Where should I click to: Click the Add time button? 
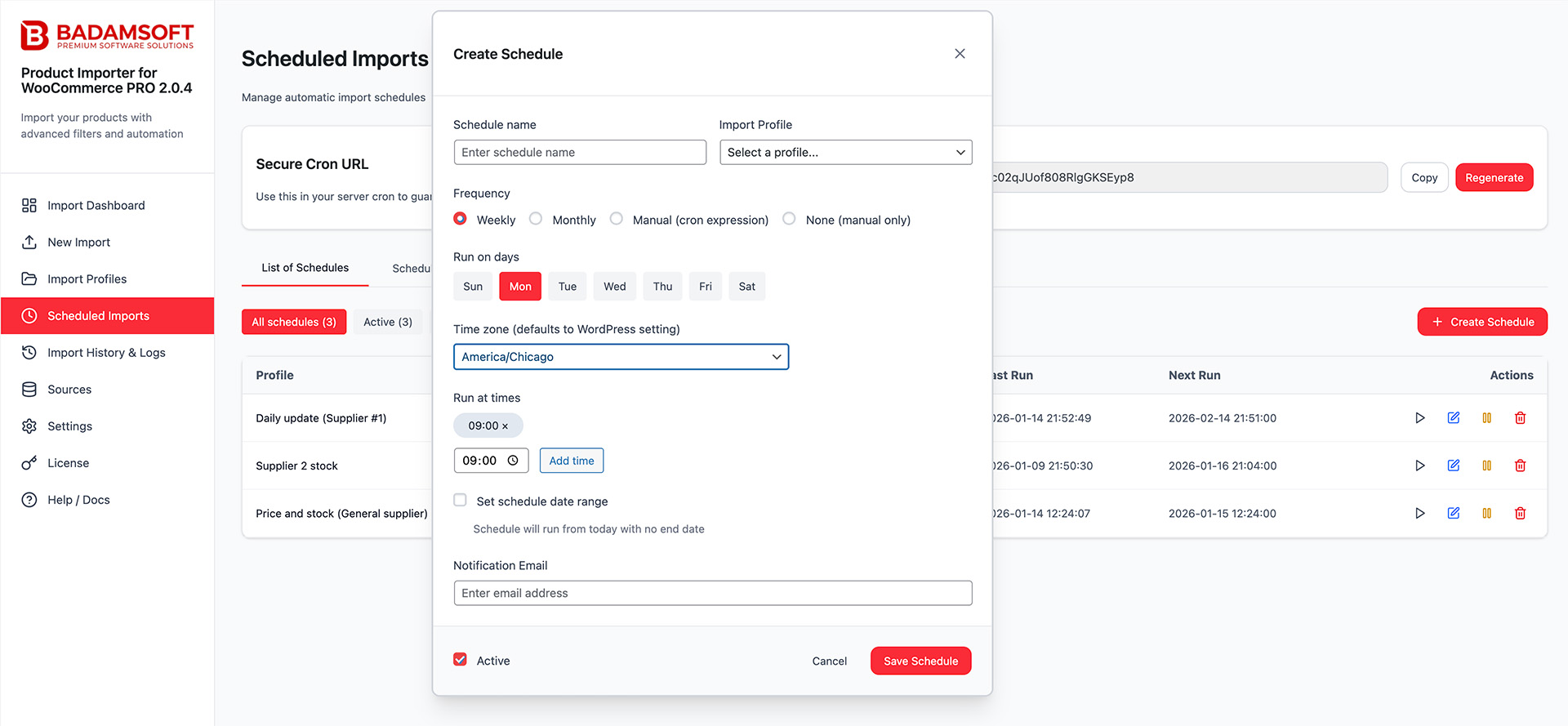point(572,461)
